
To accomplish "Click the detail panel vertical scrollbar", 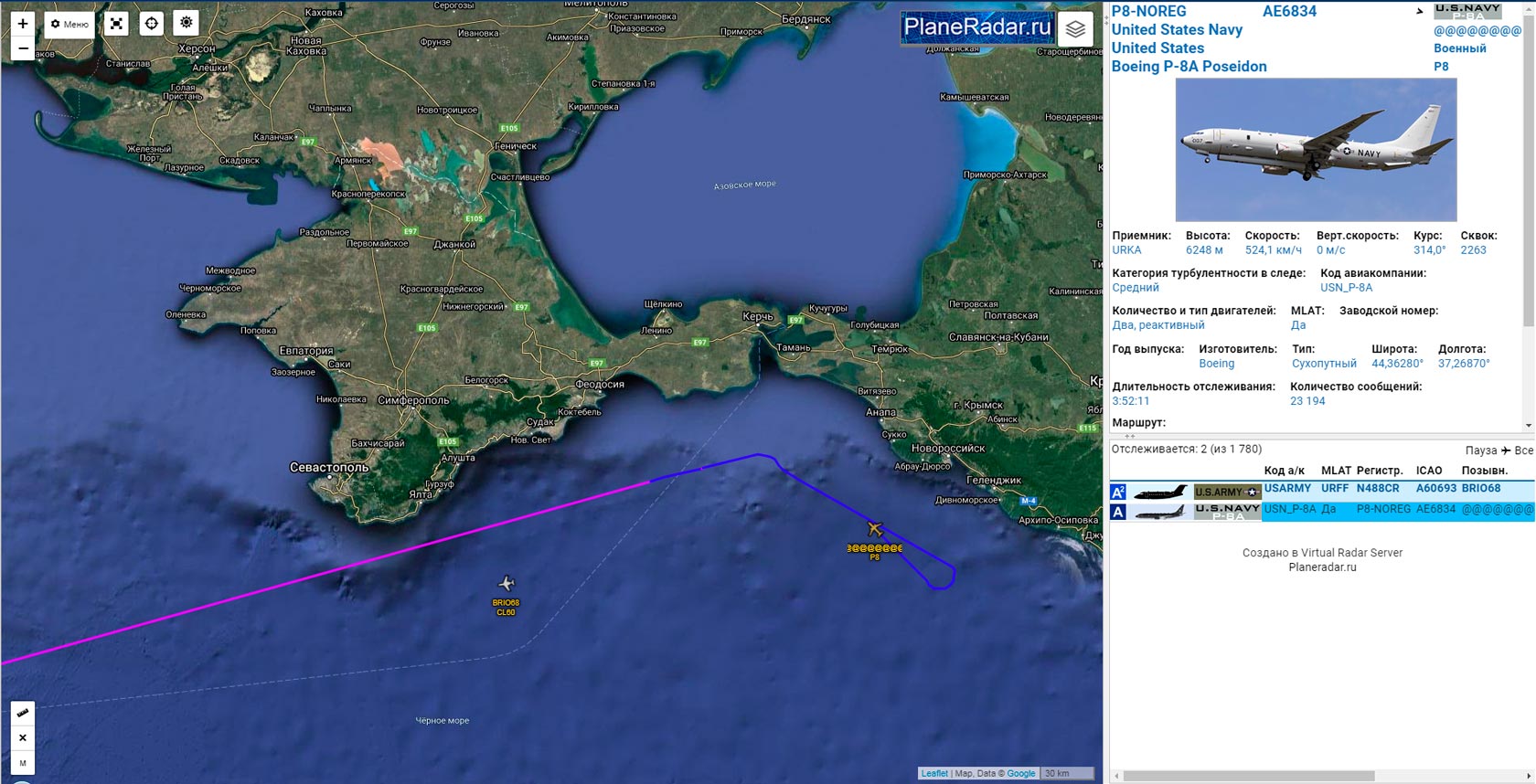I will (x=1529, y=169).
